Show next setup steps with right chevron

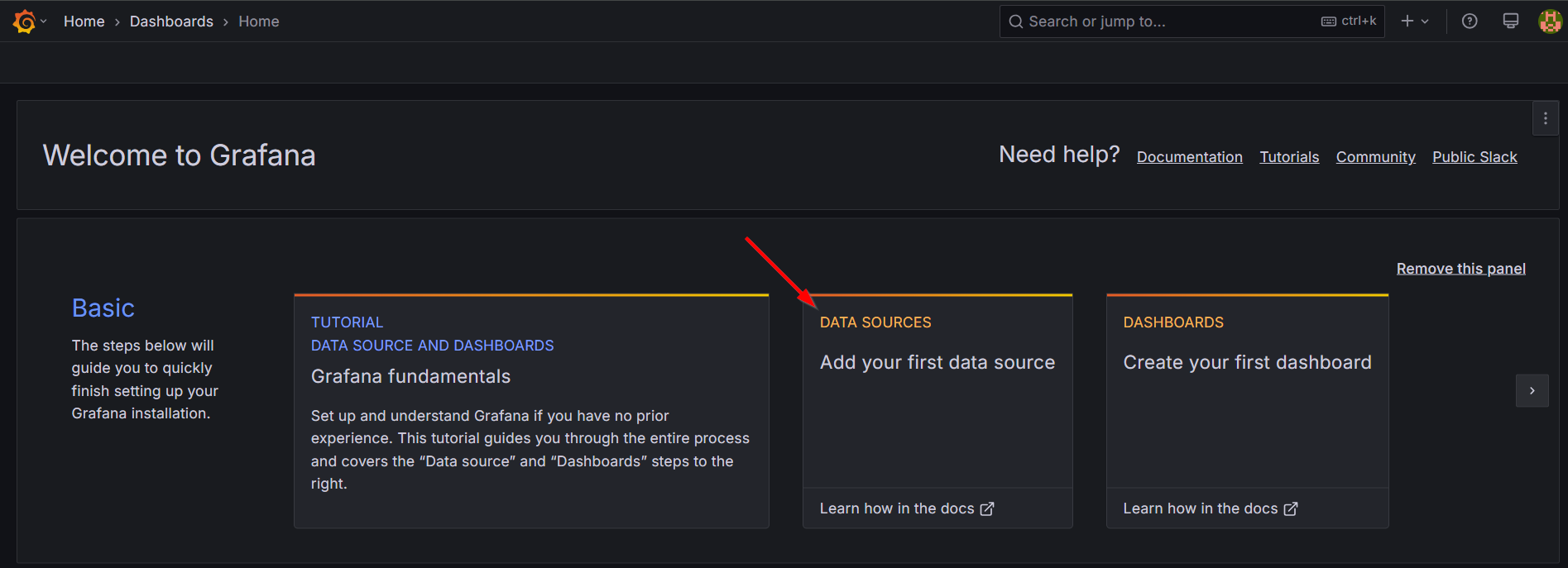tap(1532, 391)
